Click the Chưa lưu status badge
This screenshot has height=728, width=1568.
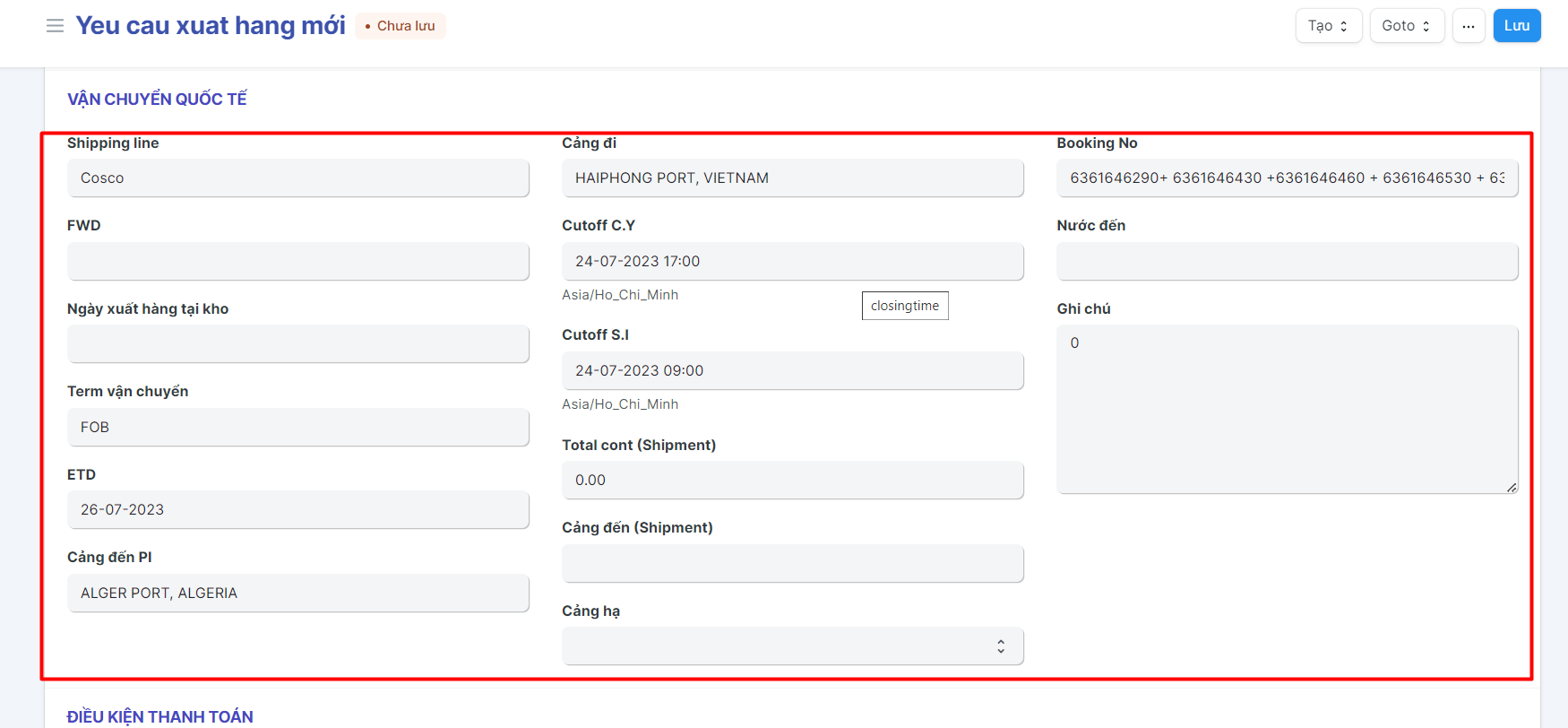pyautogui.click(x=401, y=26)
